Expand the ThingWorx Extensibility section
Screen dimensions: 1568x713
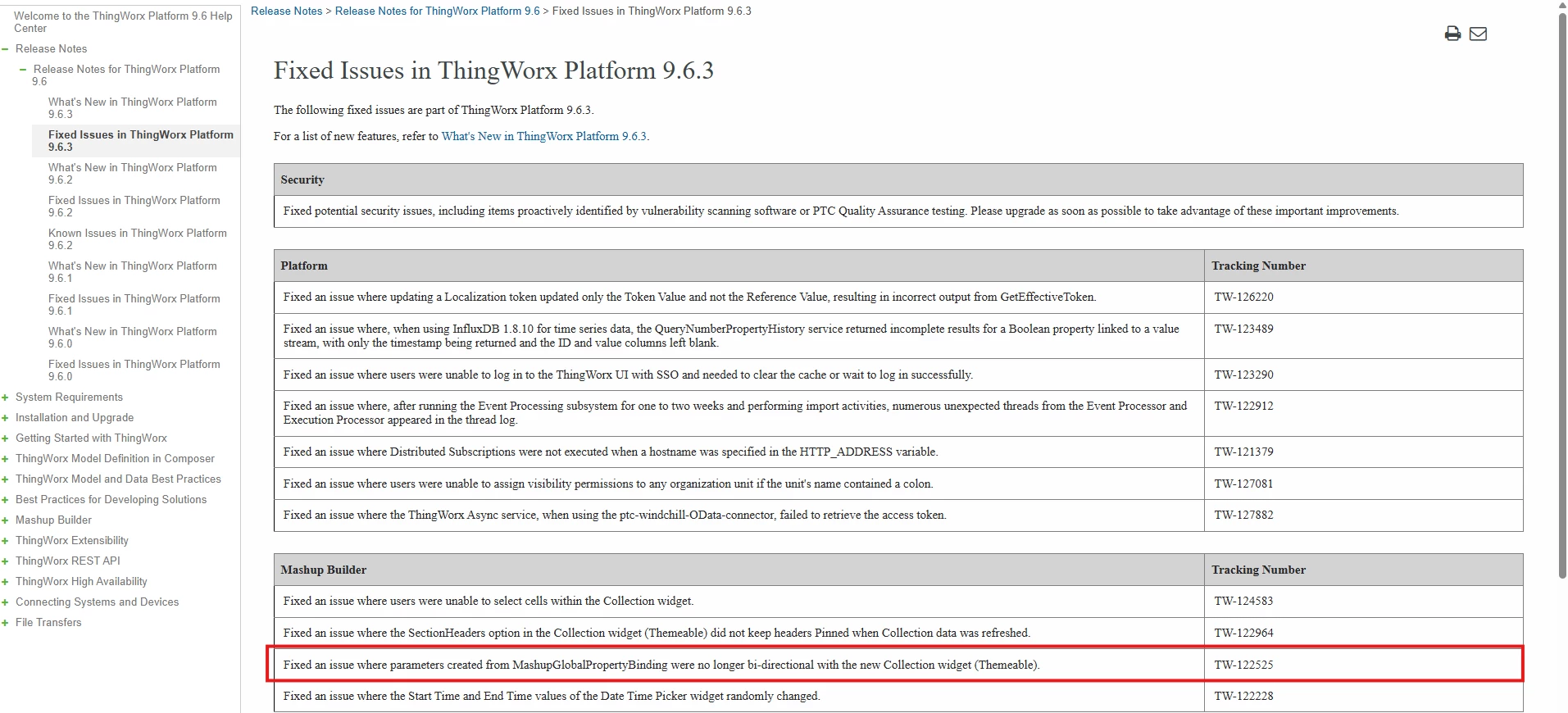point(5,541)
